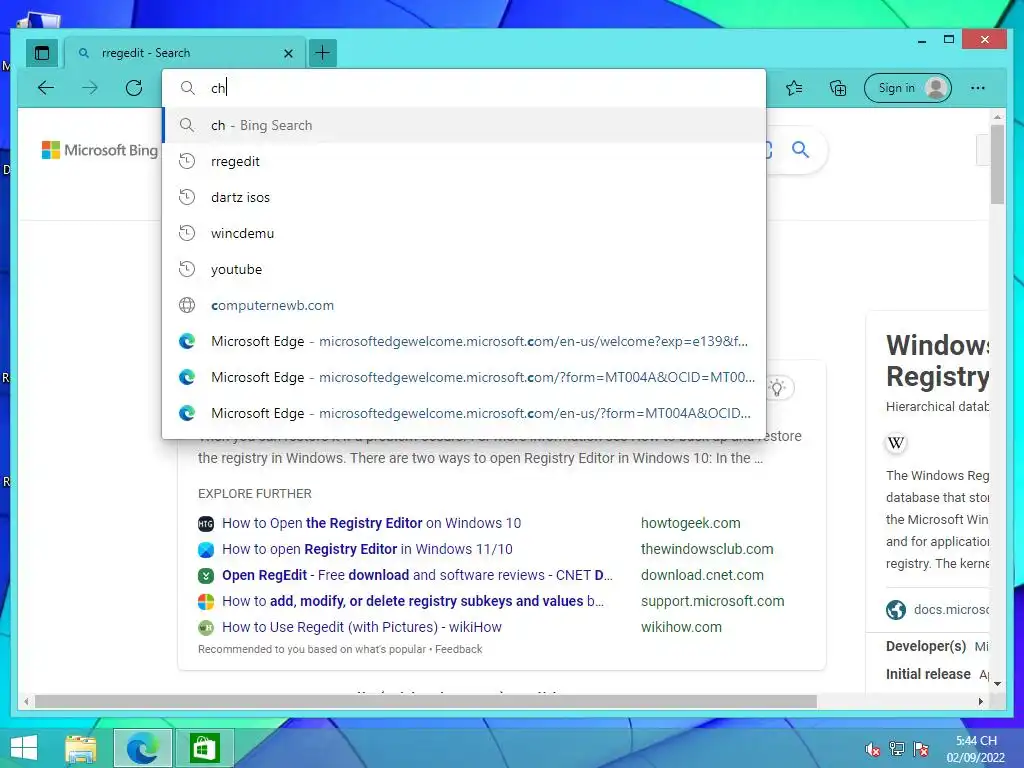Select the youtube history suggestion
The image size is (1024, 768).
coord(464,269)
